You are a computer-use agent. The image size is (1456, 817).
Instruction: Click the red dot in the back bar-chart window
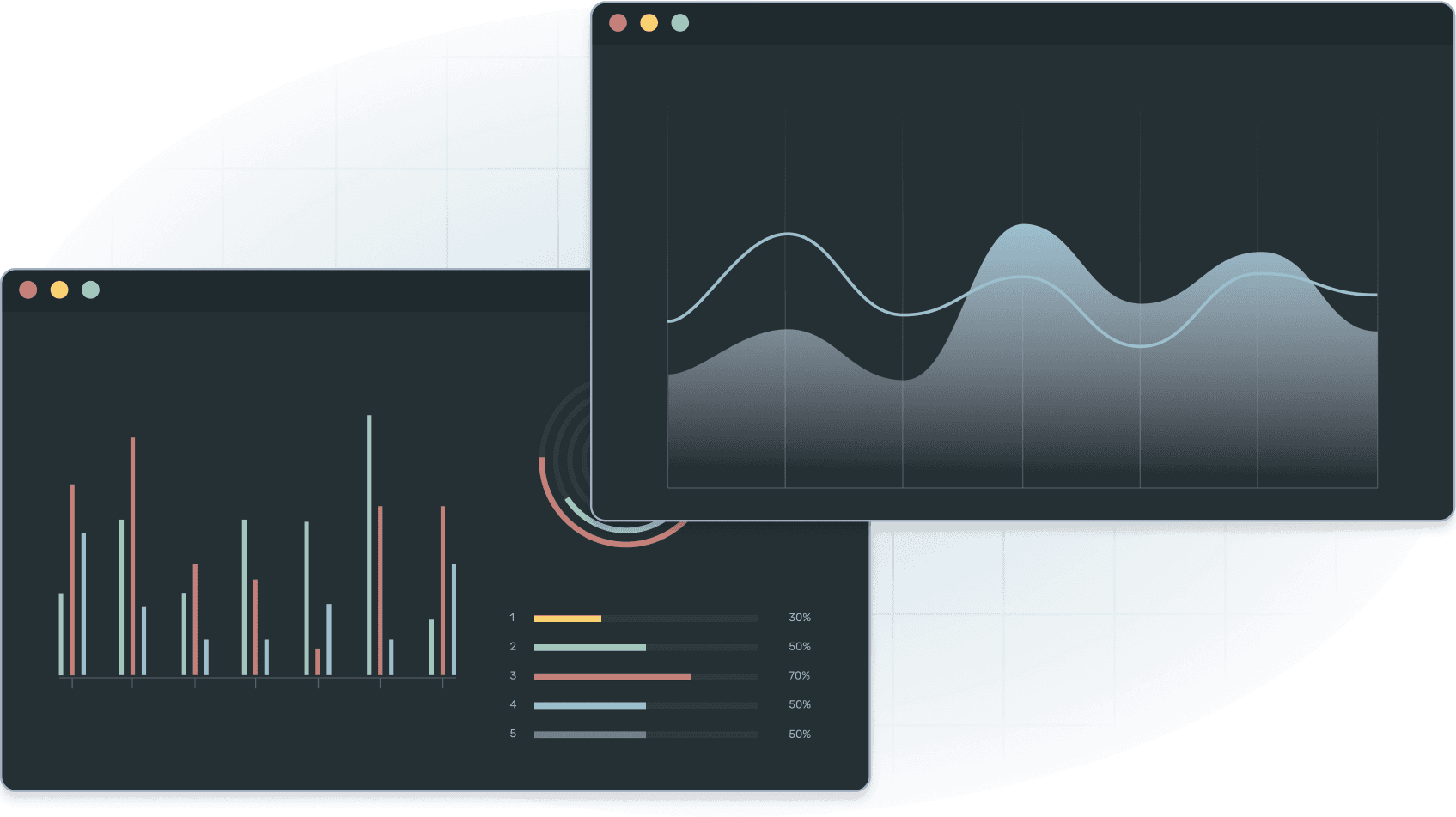coord(28,290)
